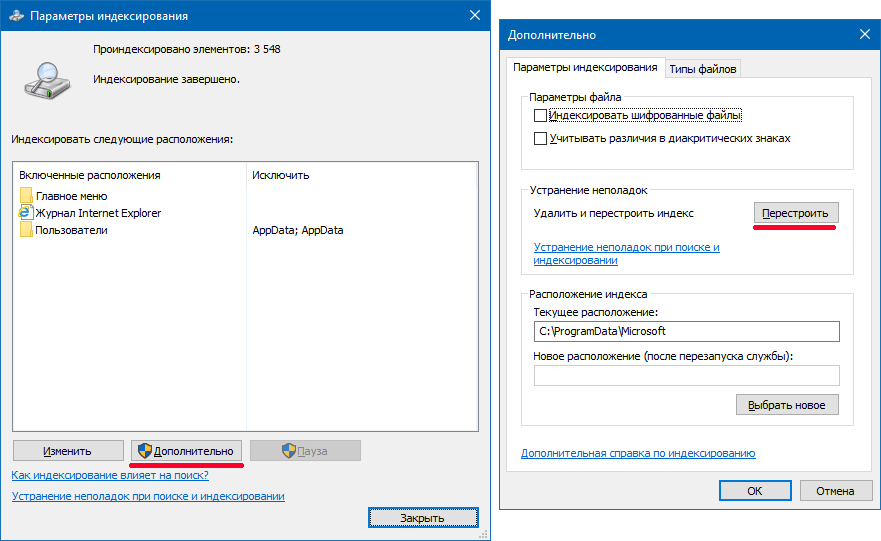
Task: Open Дополнительная справка по индексированию link
Action: 638,453
